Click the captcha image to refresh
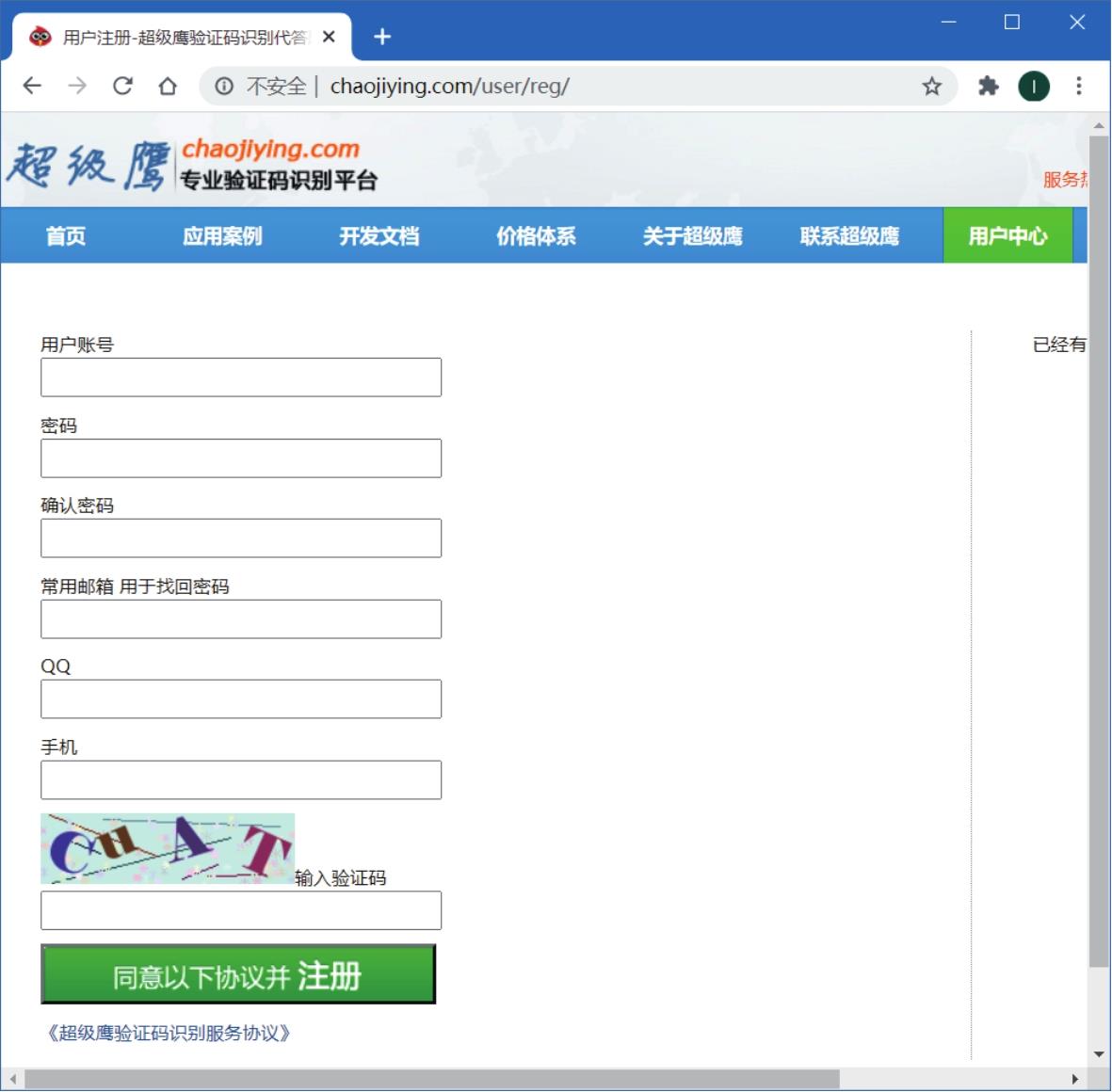Viewport: 1112px width, 1092px height. tap(168, 848)
